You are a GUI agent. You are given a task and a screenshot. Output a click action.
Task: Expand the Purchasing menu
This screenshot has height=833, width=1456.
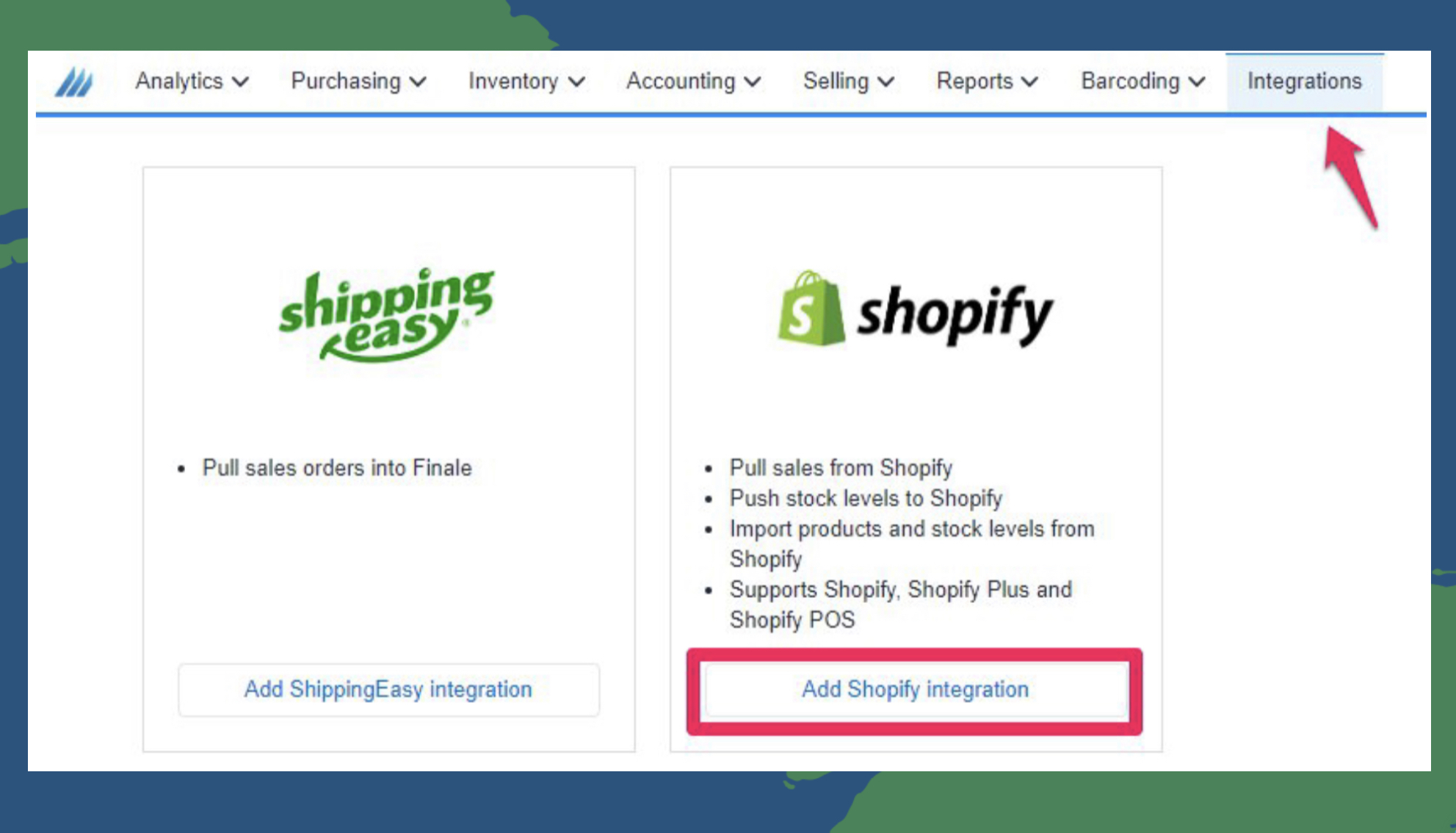(x=358, y=82)
